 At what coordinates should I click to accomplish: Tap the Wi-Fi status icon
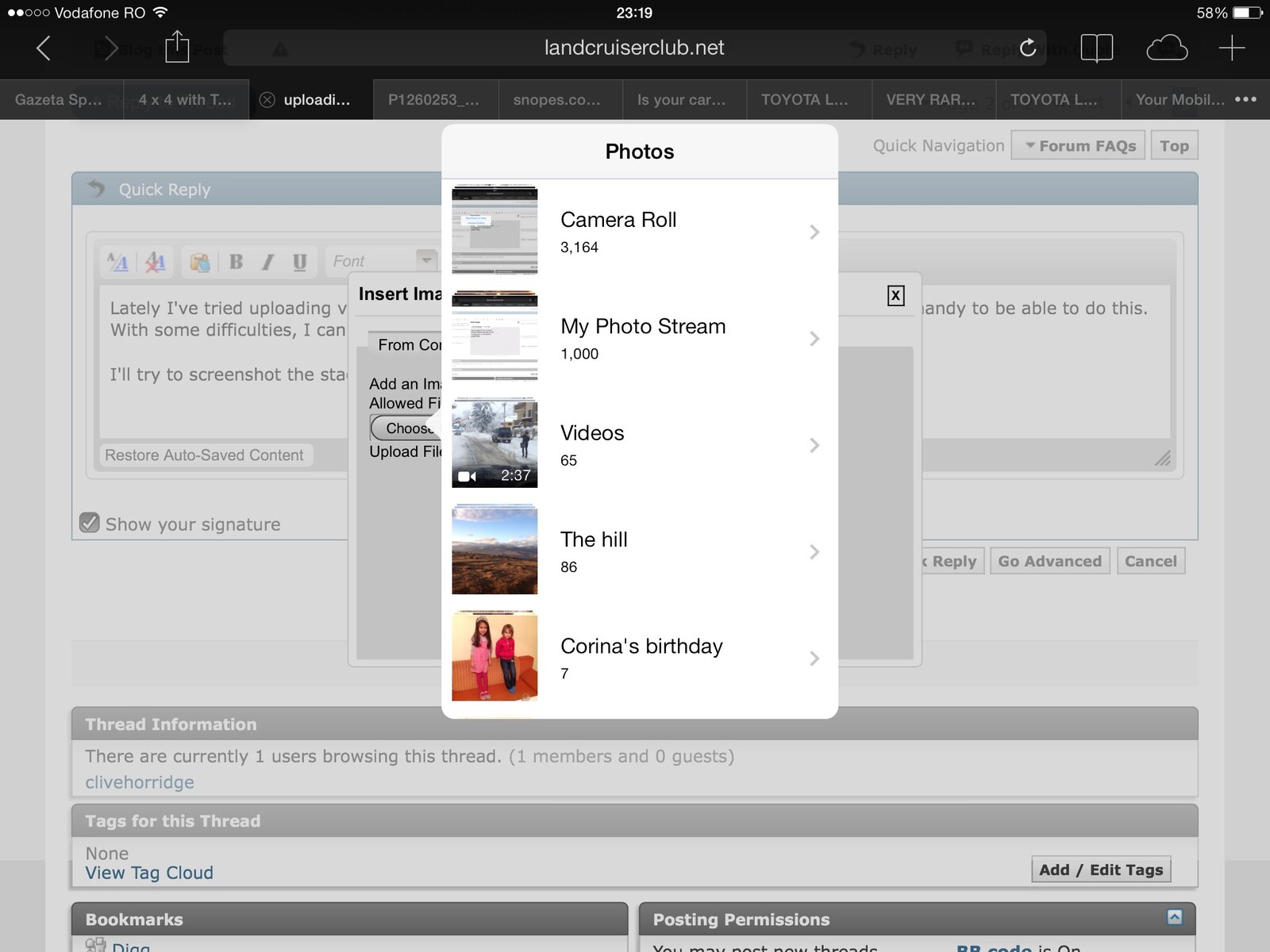pos(161,13)
